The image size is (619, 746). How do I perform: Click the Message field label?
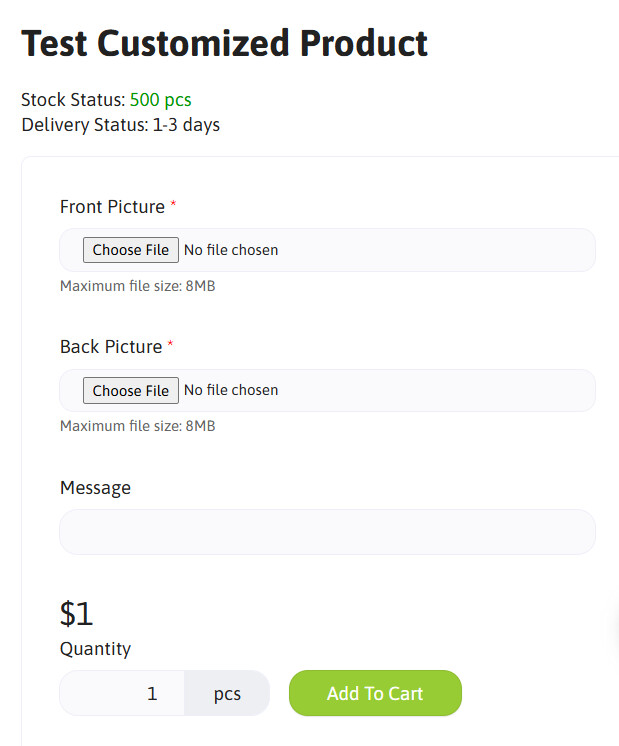point(95,488)
